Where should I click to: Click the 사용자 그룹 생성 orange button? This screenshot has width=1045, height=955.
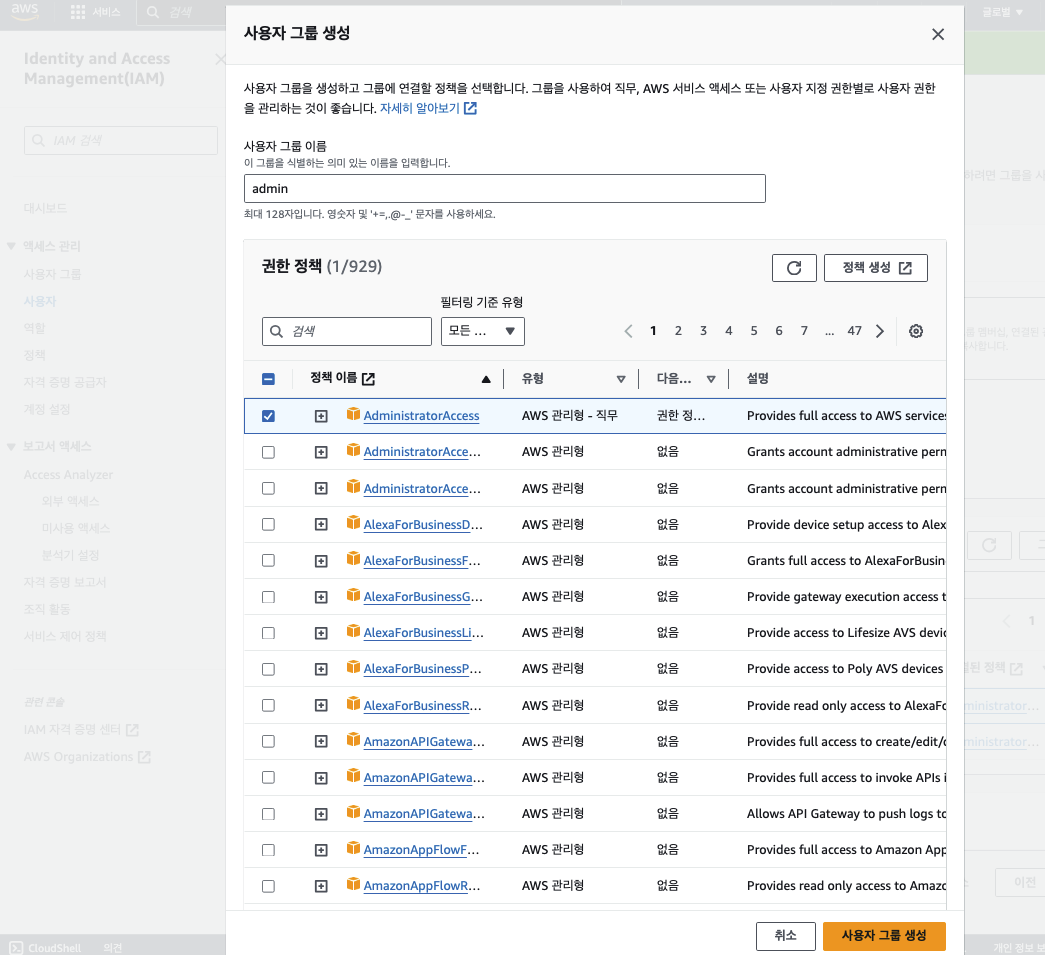[884, 936]
